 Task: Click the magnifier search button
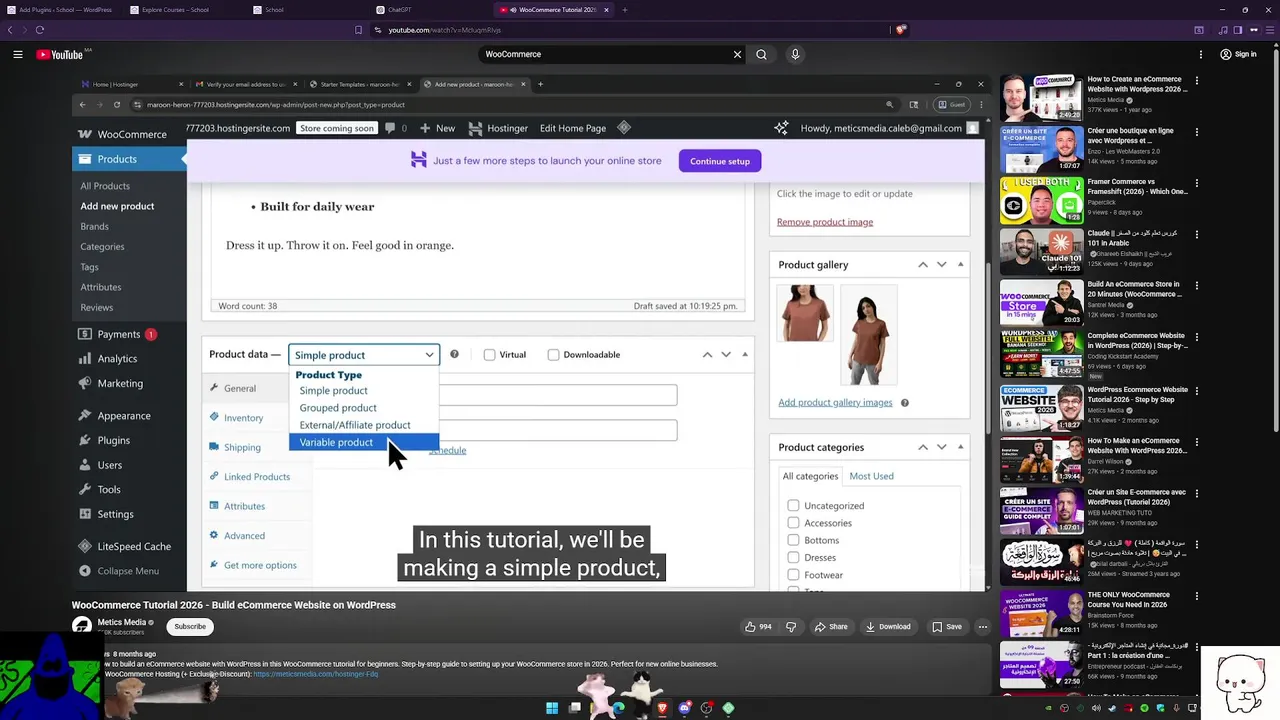(x=761, y=55)
